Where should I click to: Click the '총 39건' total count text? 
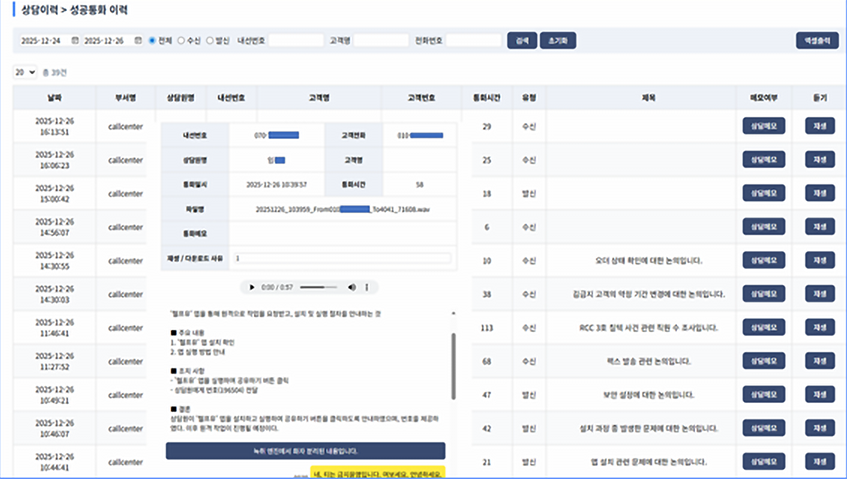(x=55, y=72)
